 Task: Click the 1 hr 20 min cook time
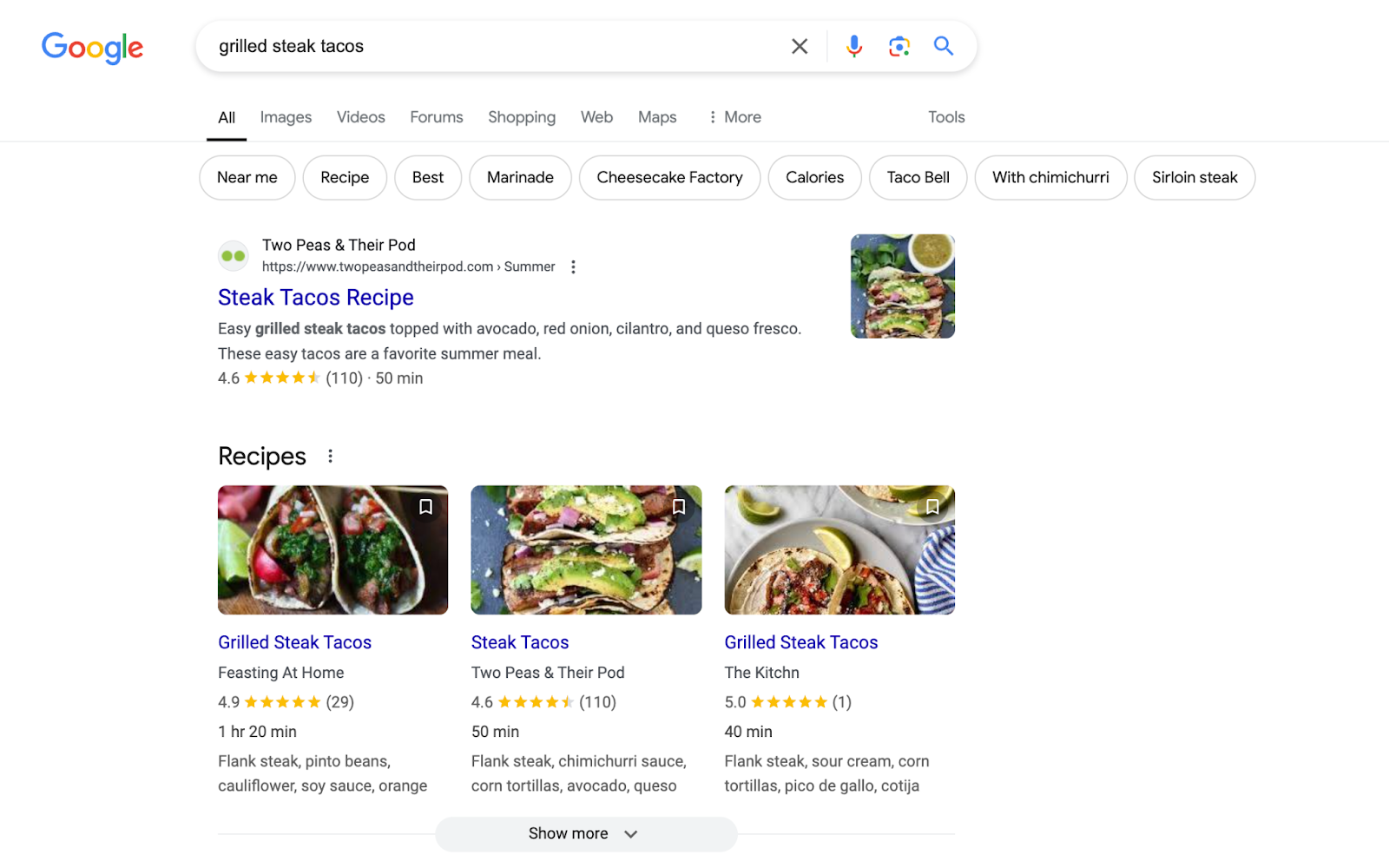(258, 732)
